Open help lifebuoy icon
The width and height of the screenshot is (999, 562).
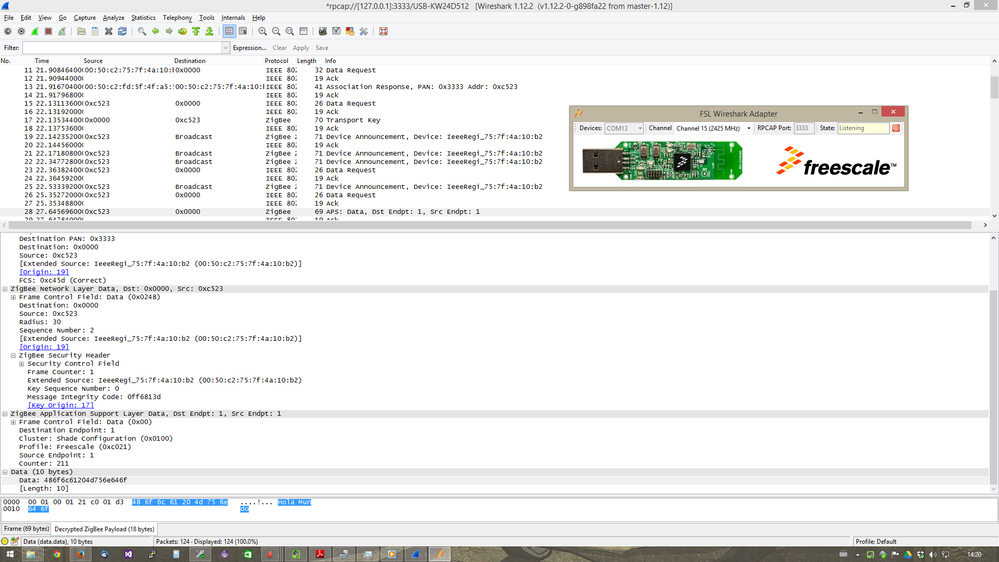(384, 31)
